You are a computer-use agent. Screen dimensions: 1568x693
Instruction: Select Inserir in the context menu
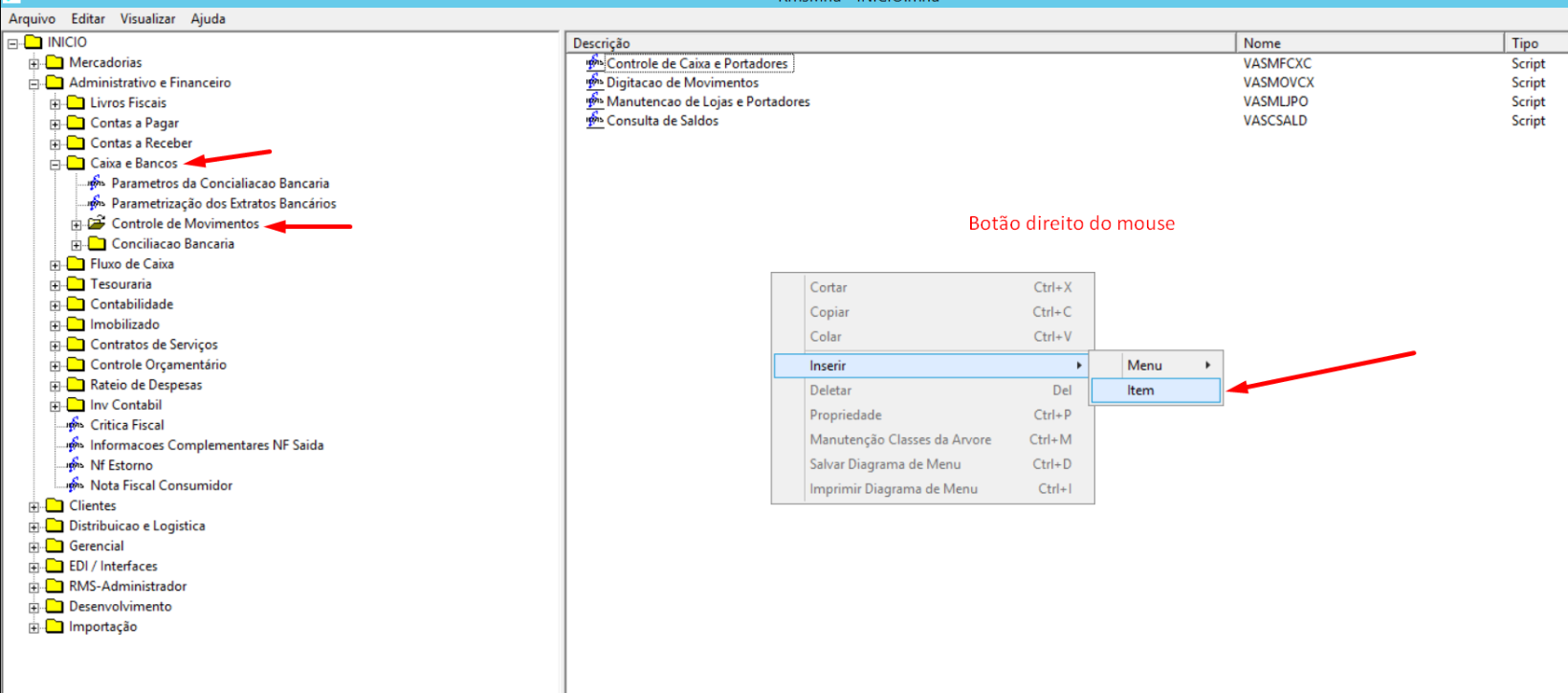pyautogui.click(x=932, y=366)
